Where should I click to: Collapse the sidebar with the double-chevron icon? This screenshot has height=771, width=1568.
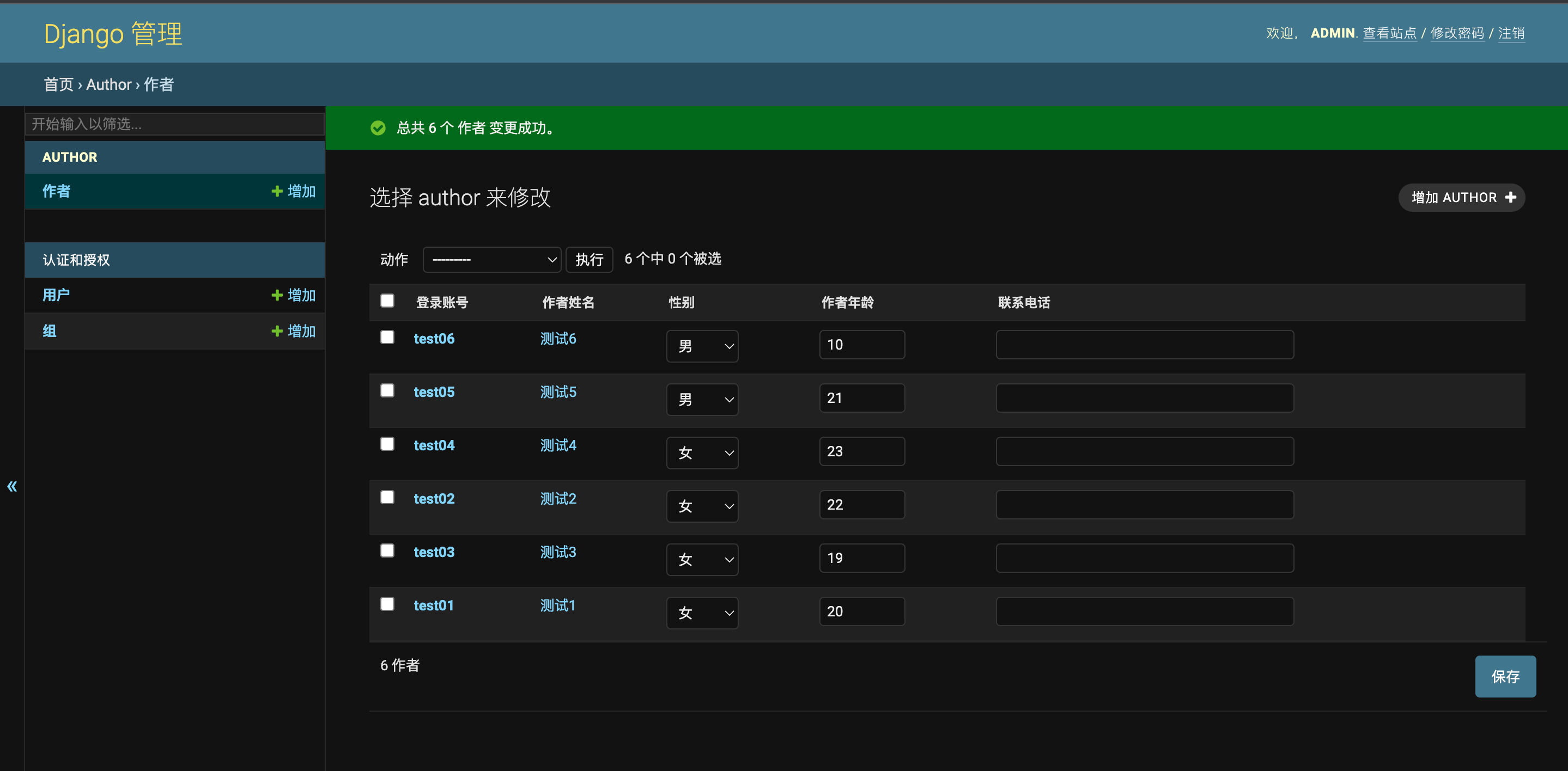tap(12, 486)
